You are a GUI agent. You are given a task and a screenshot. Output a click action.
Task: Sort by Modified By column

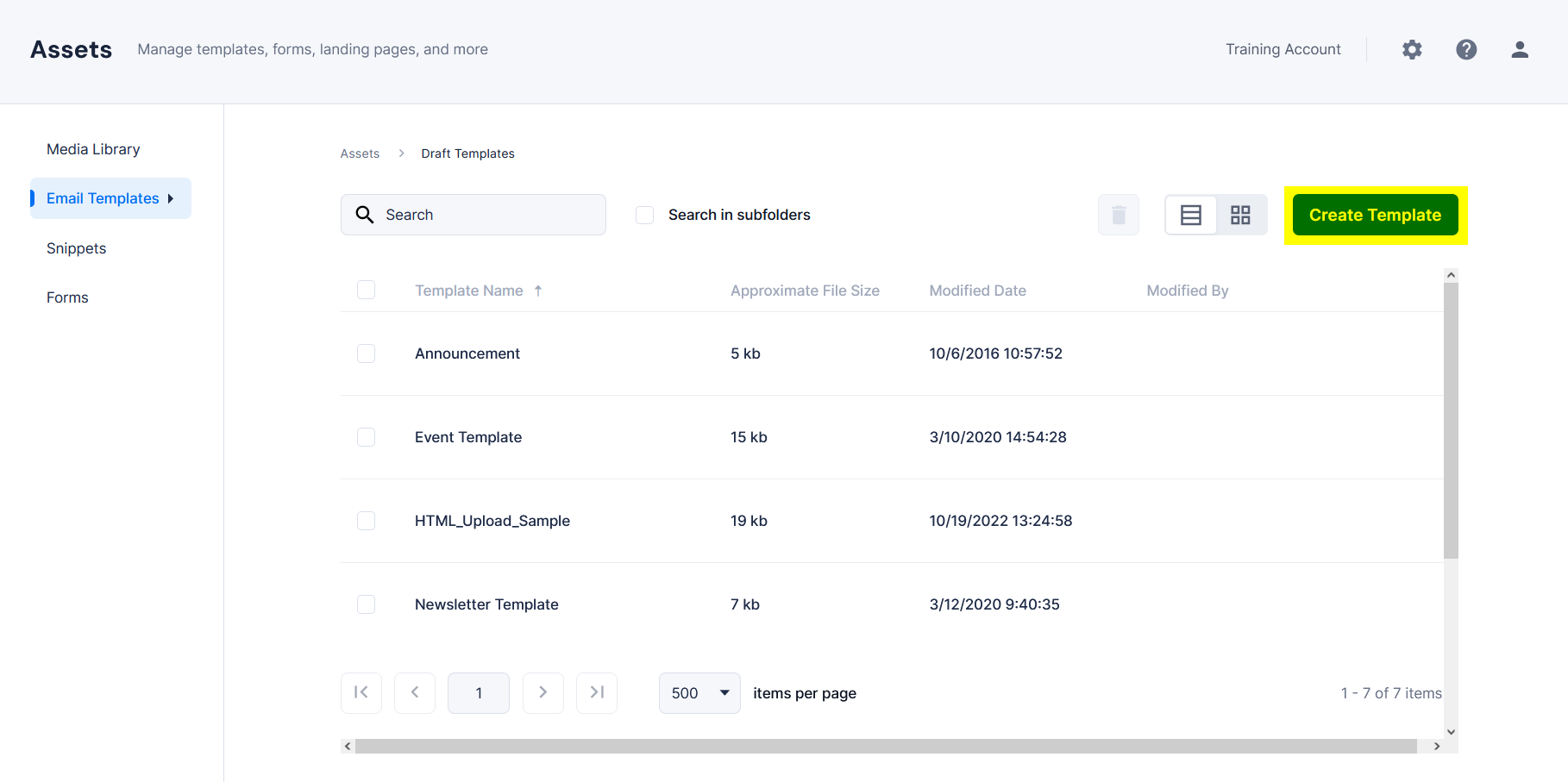pyautogui.click(x=1188, y=291)
